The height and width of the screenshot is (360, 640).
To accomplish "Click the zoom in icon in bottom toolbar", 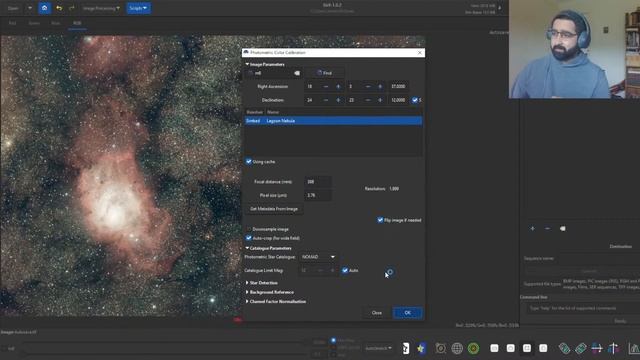I will click(511, 348).
